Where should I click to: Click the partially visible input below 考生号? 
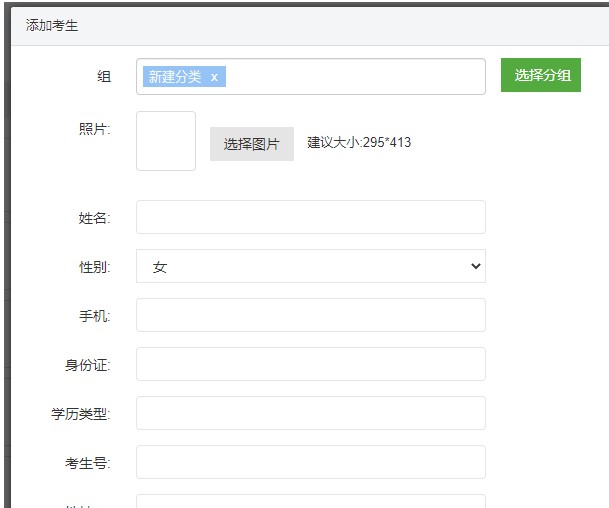pos(310,501)
